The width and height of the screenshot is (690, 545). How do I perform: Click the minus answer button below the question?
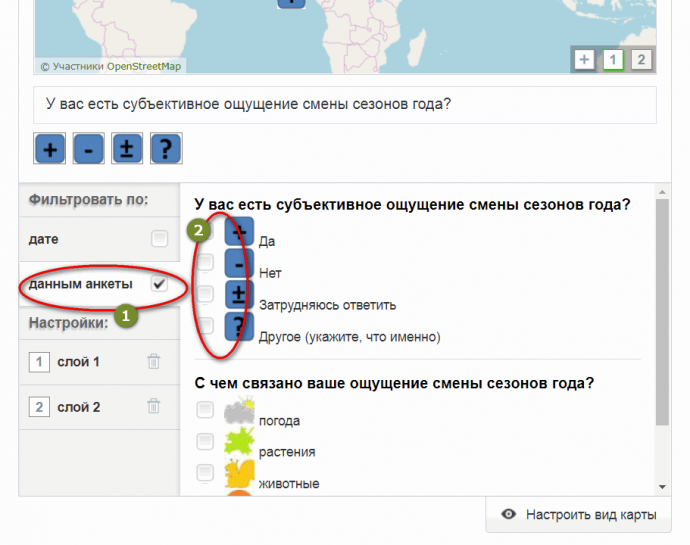pos(89,149)
